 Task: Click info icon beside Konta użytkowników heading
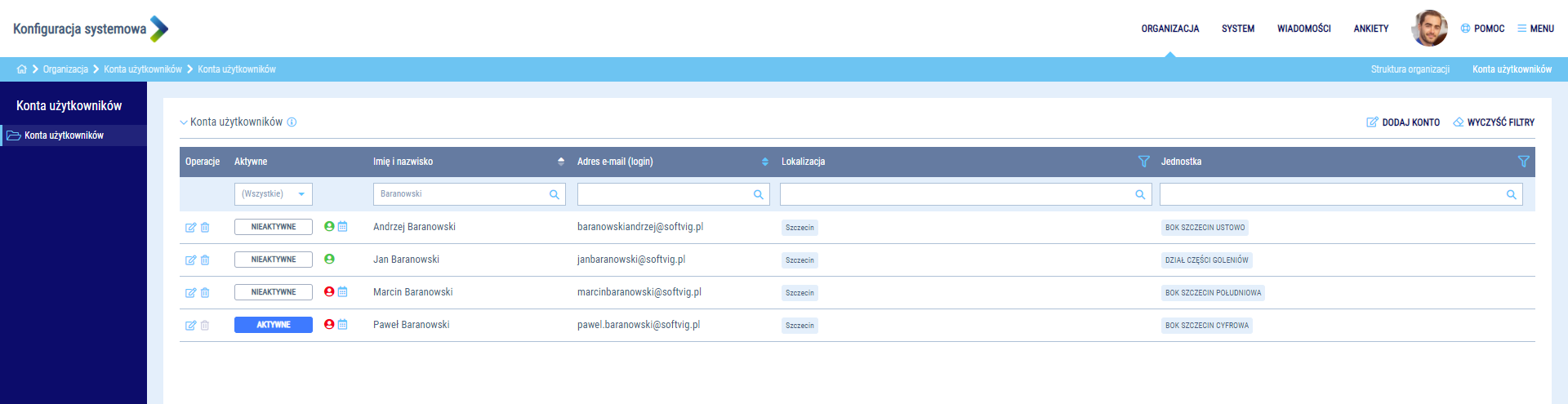(292, 122)
